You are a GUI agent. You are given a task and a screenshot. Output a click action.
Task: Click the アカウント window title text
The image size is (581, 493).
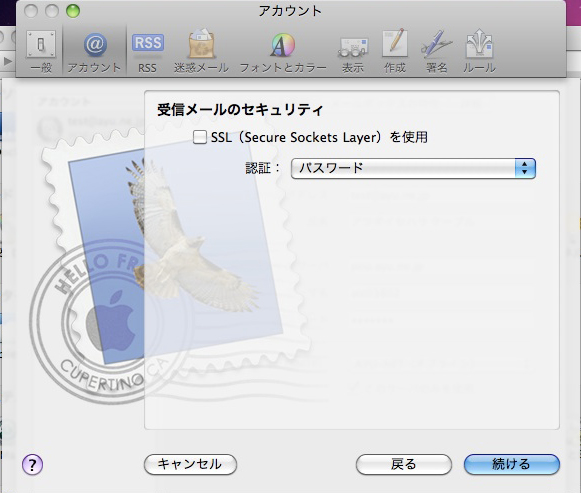click(x=290, y=11)
